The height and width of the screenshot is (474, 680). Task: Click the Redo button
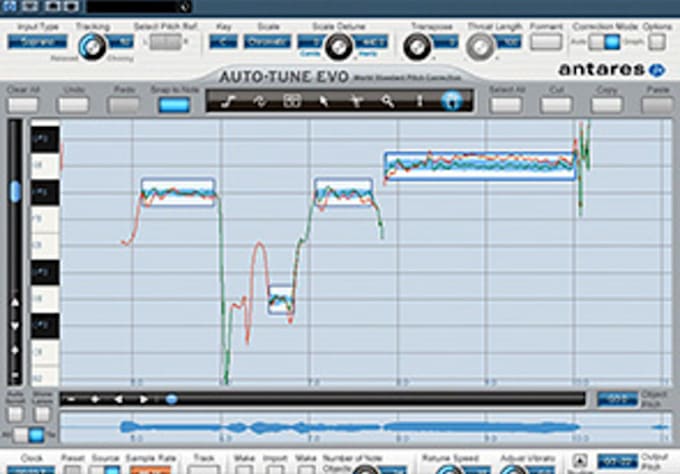click(124, 105)
